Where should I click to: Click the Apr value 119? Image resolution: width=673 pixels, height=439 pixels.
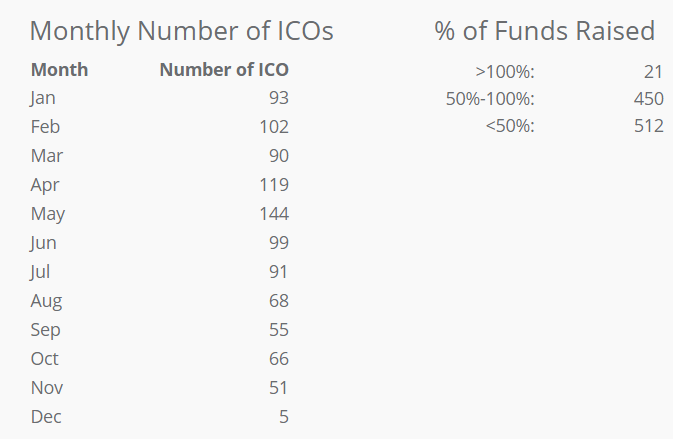[x=273, y=185]
